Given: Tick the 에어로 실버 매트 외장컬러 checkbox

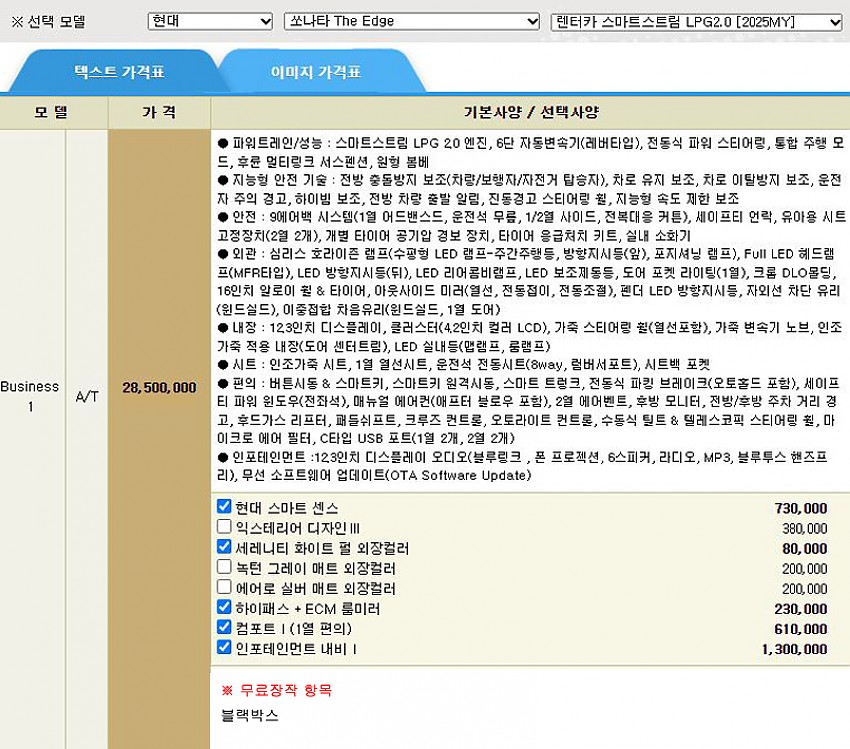Looking at the screenshot, I should point(224,587).
